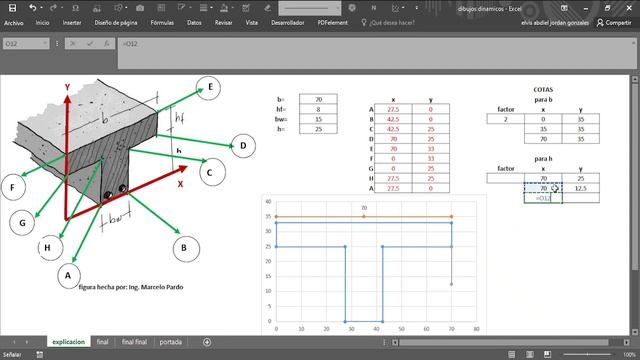The height and width of the screenshot is (360, 640).
Task: Open the Fórmulas ribbon tab
Action: pos(162,23)
